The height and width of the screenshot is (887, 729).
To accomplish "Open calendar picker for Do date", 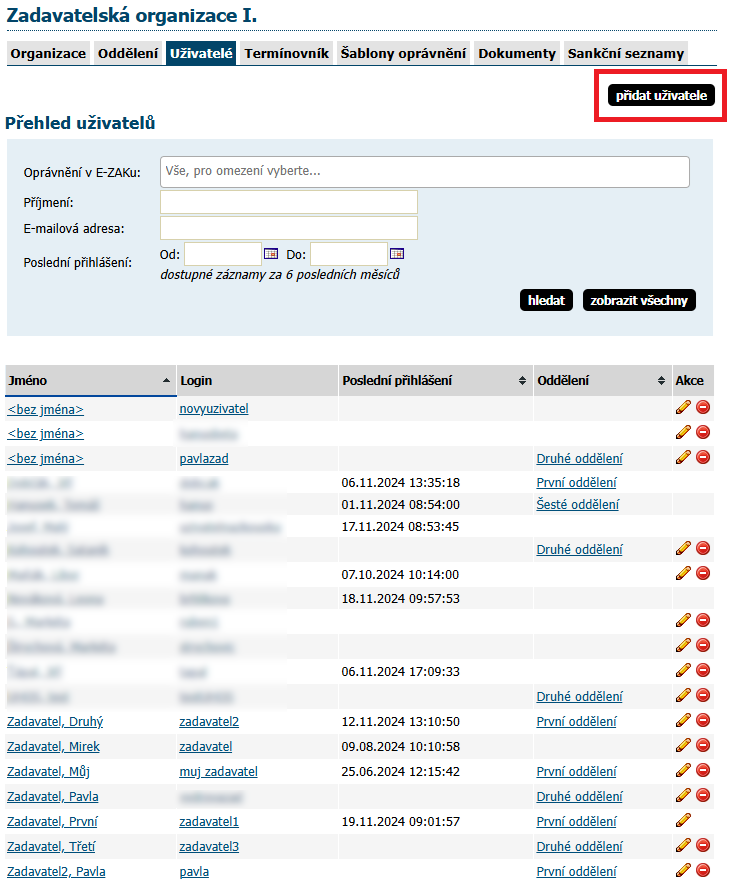I will pos(396,254).
